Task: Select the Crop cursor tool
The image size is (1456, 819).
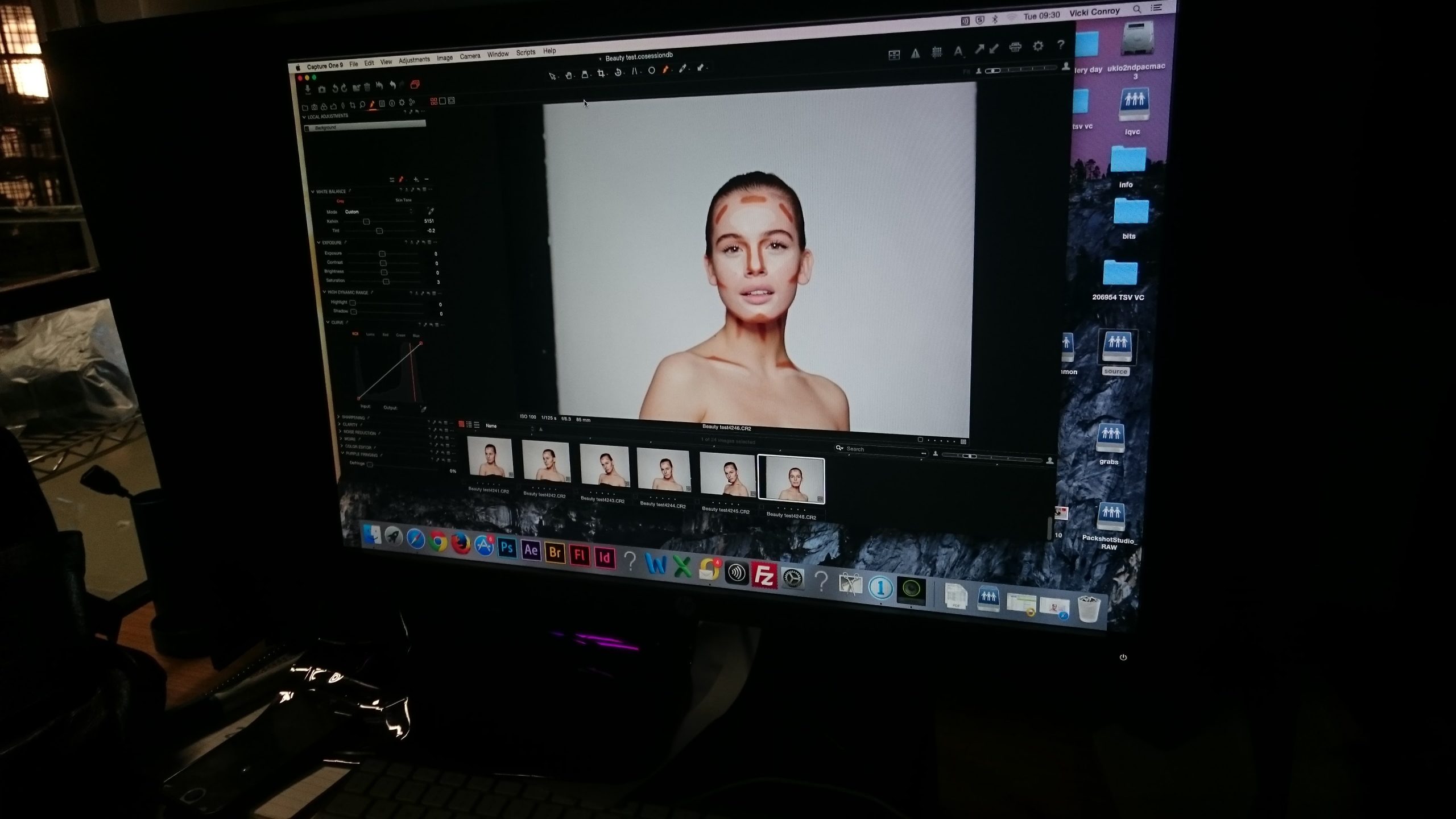Action: [601, 73]
